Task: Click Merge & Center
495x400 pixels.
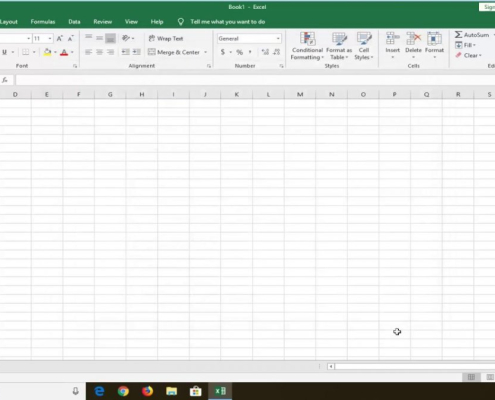Action: pyautogui.click(x=174, y=52)
